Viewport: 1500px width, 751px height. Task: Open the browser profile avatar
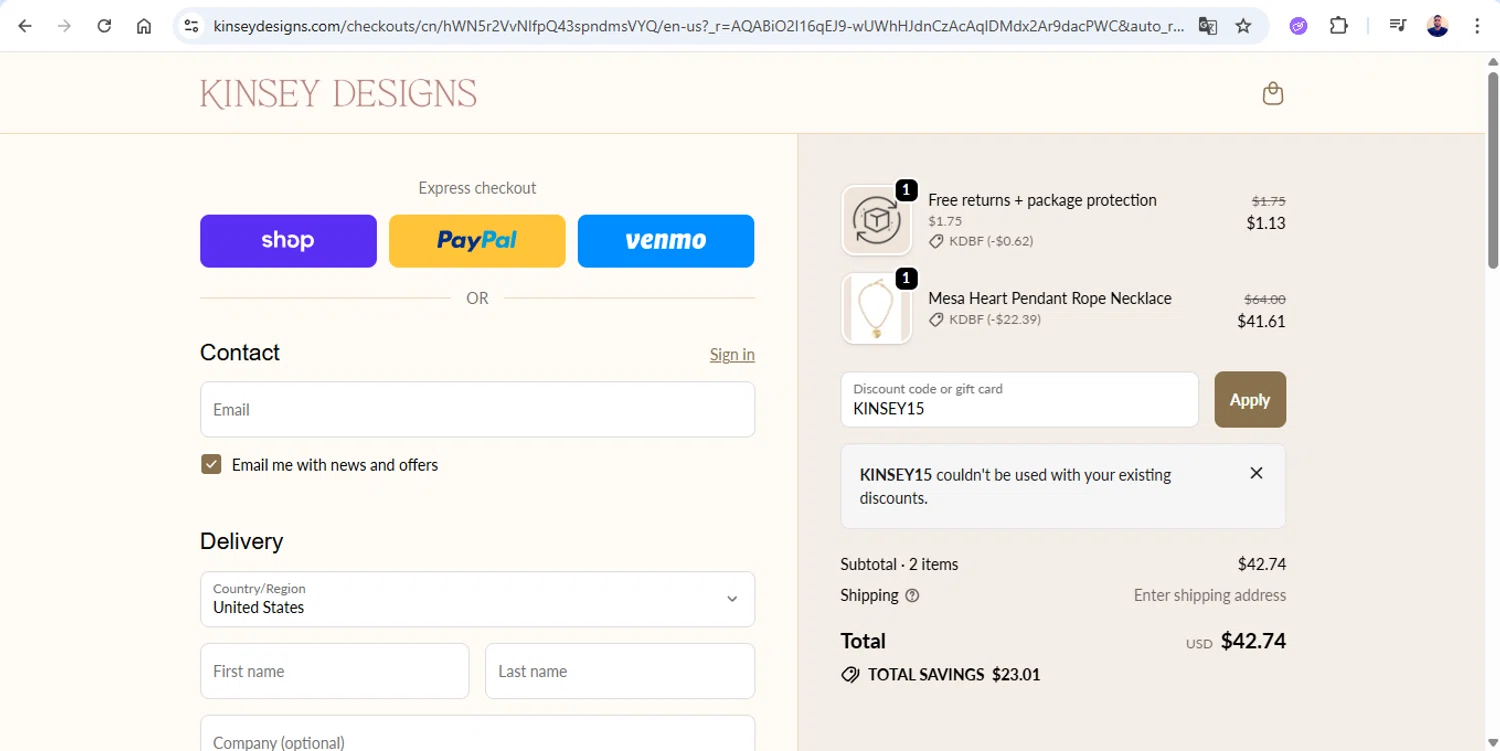click(1437, 26)
